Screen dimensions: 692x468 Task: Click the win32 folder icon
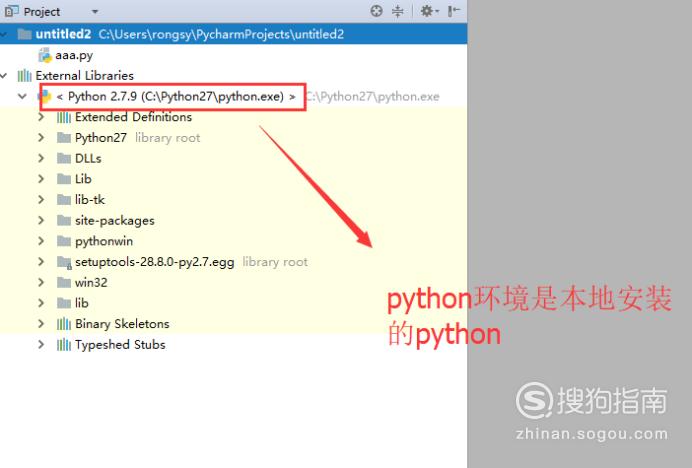[x=64, y=282]
